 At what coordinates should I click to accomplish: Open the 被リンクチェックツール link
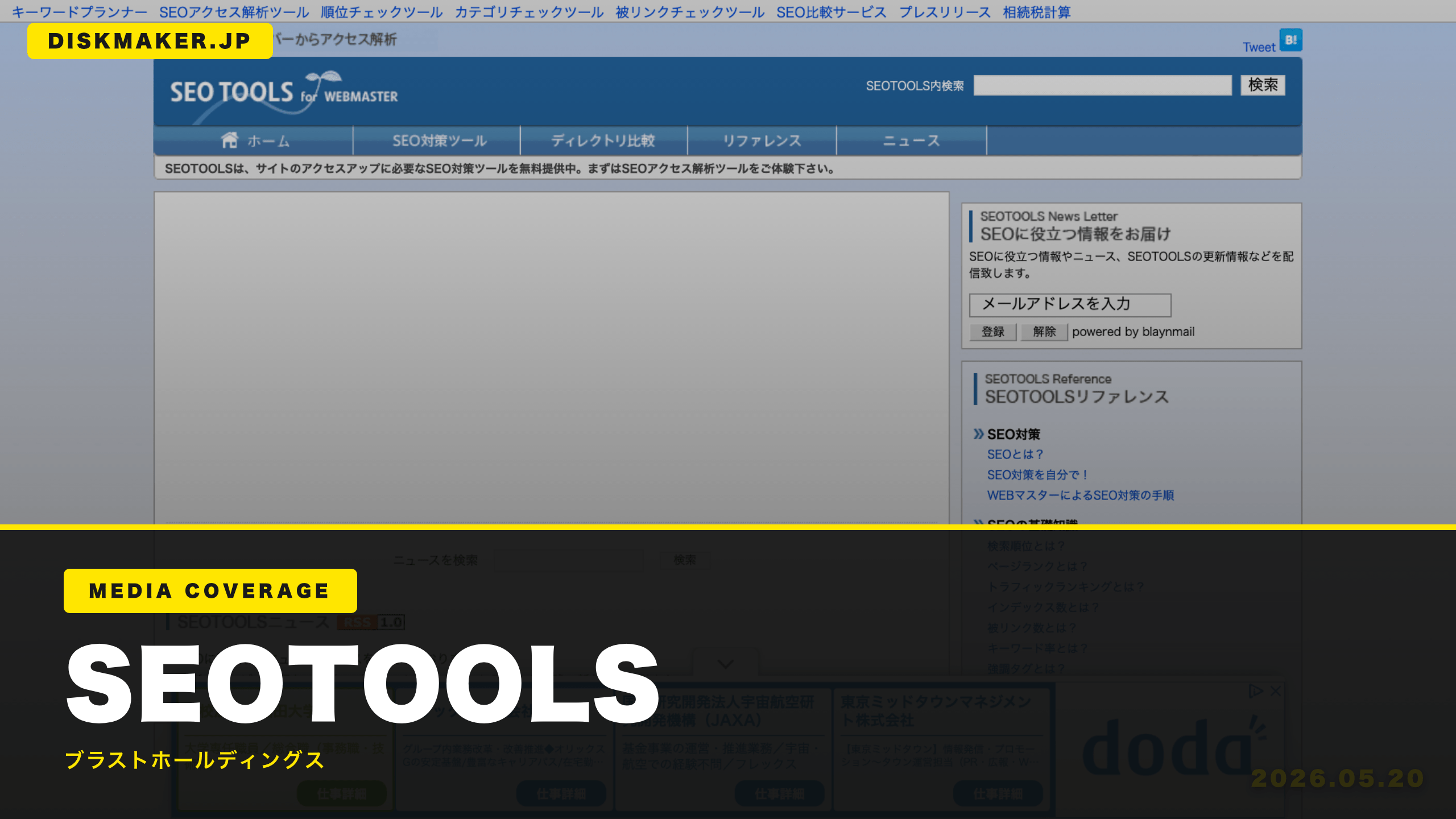click(690, 12)
